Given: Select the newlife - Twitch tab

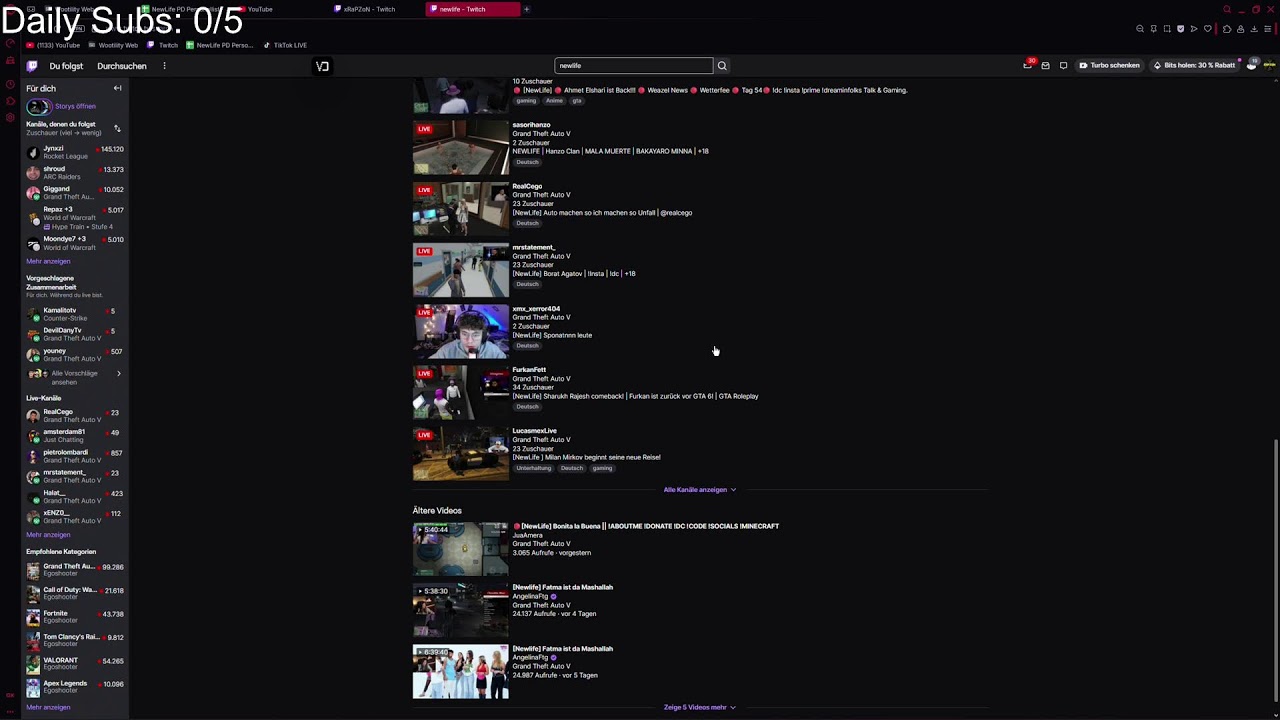Looking at the screenshot, I should tap(474, 9).
